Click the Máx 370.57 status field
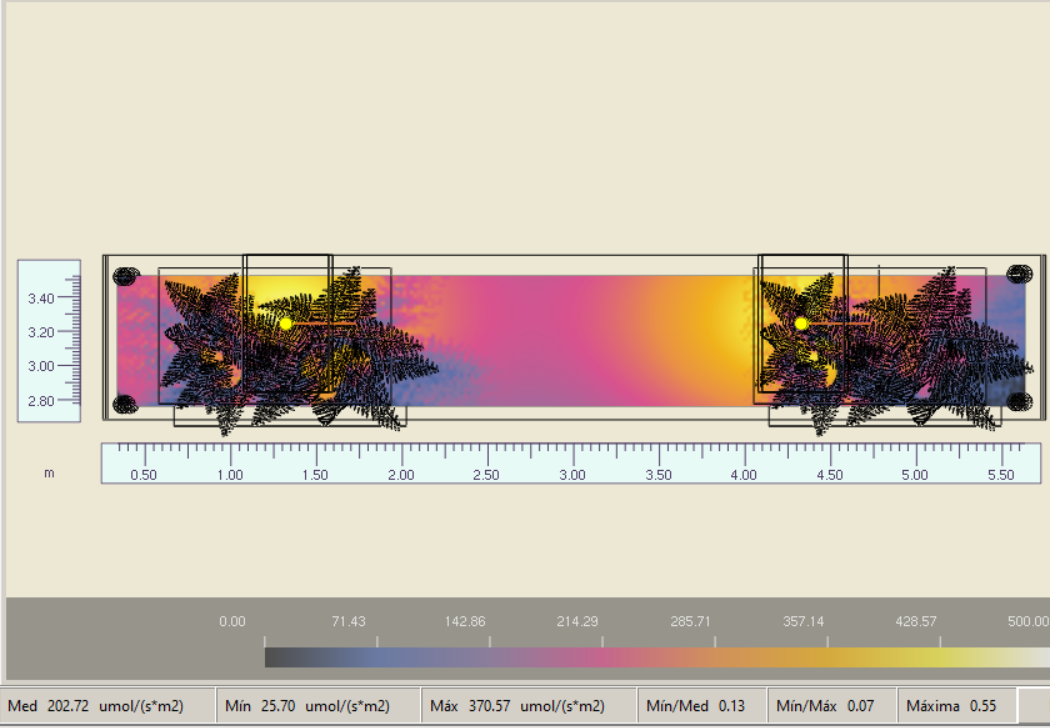 527,706
